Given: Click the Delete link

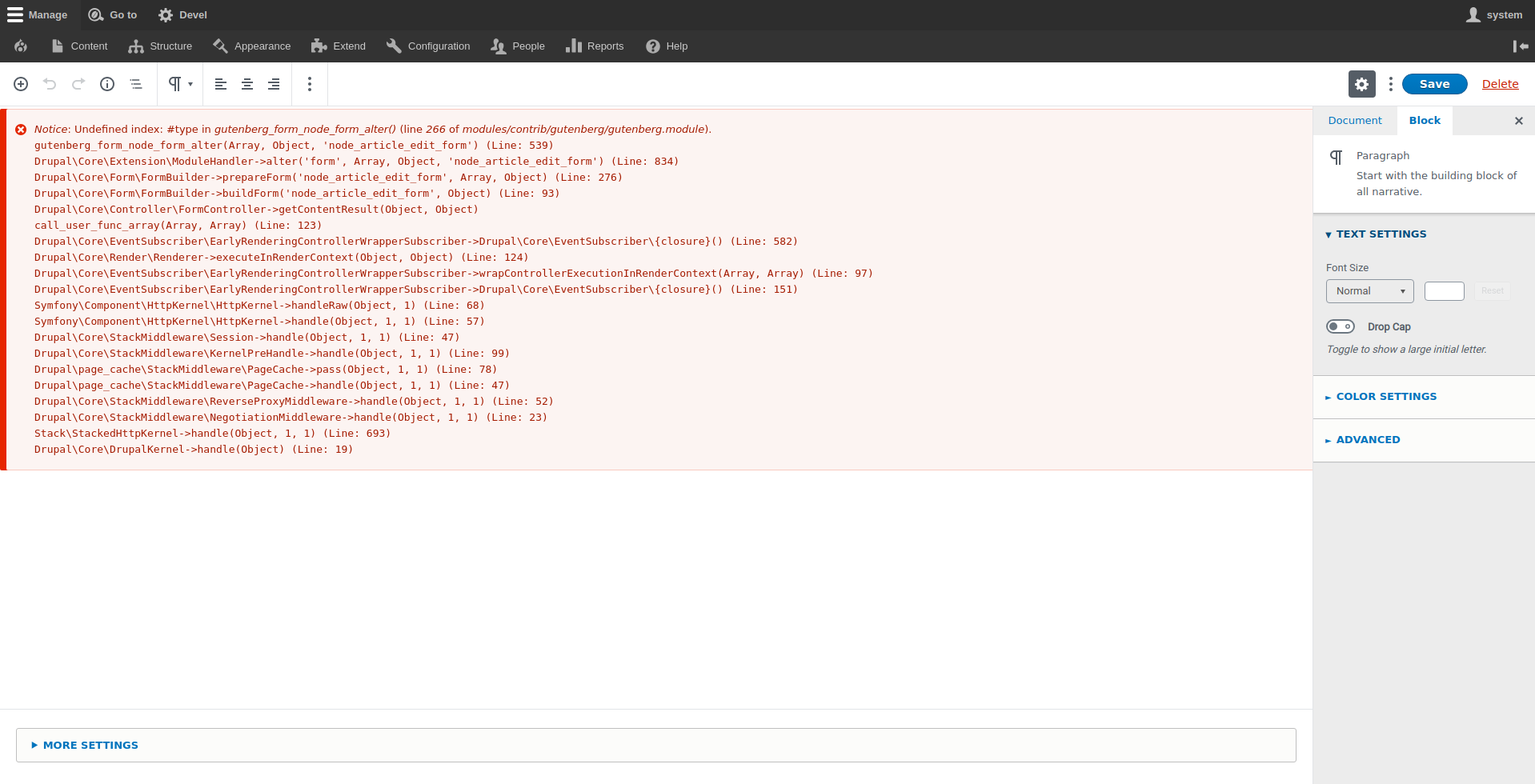Looking at the screenshot, I should tap(1500, 83).
